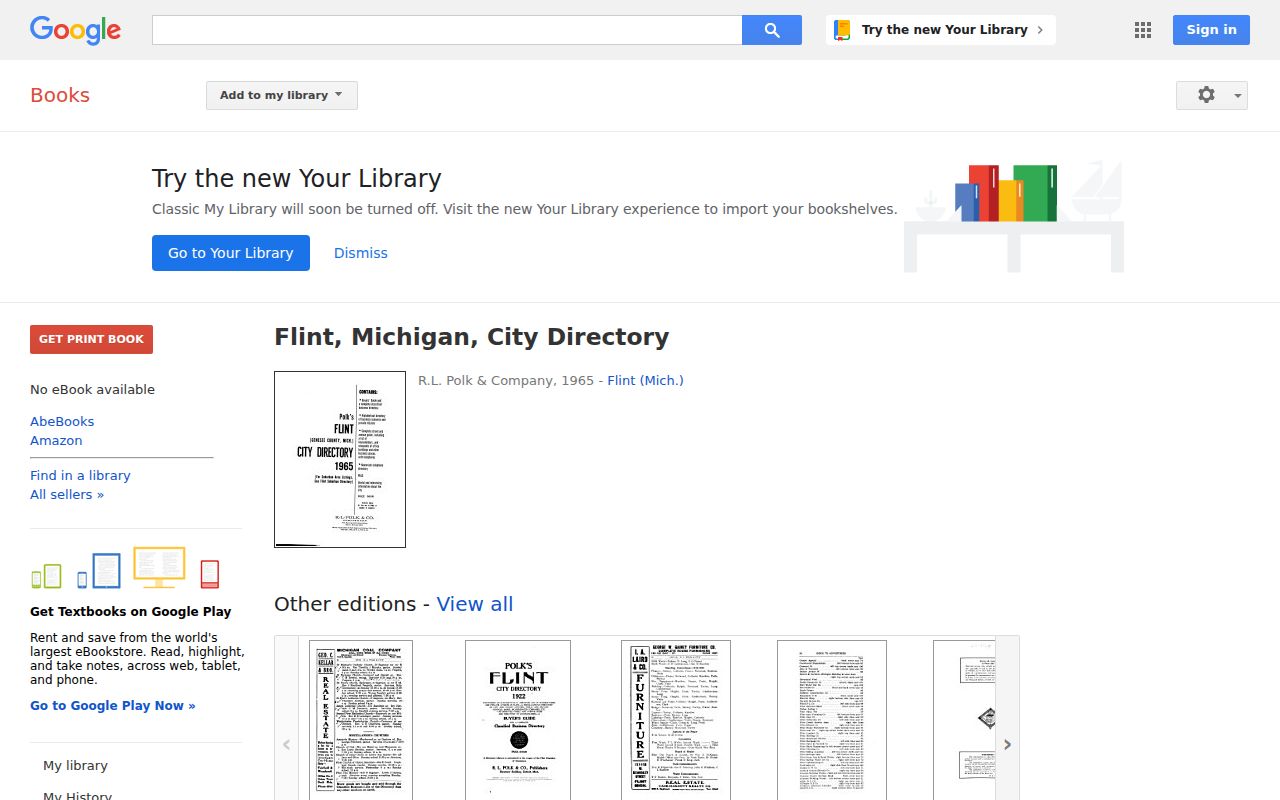1280x800 pixels.
Task: Sign in to Google account
Action: click(x=1211, y=30)
